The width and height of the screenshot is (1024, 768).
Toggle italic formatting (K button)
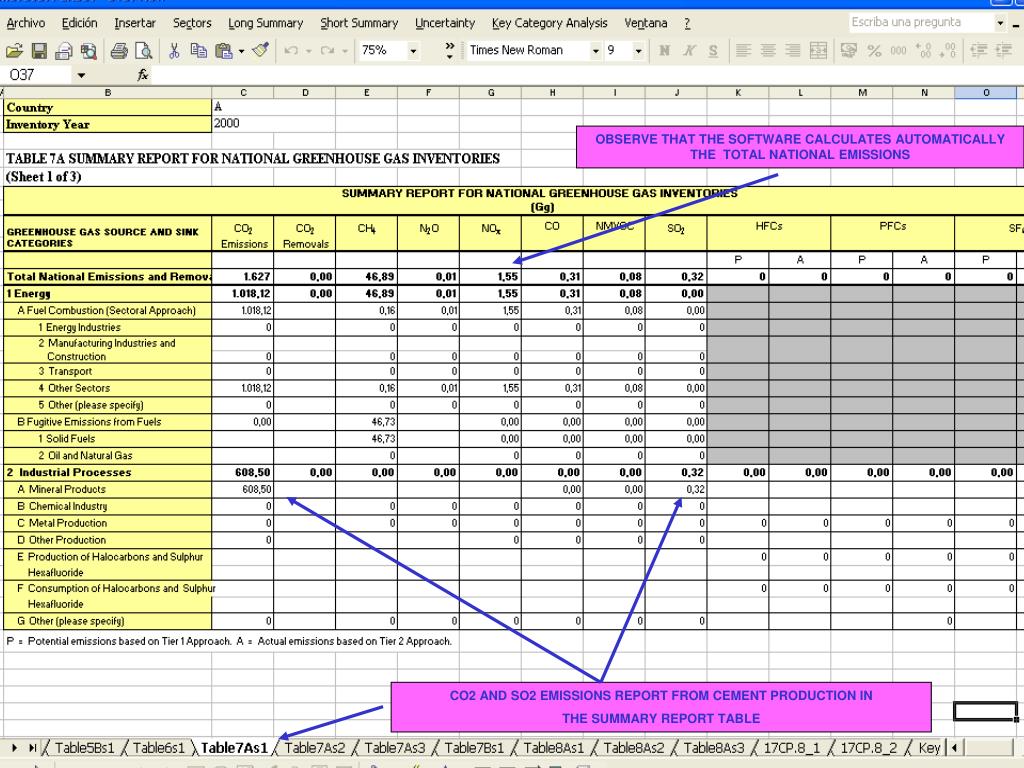(x=689, y=50)
